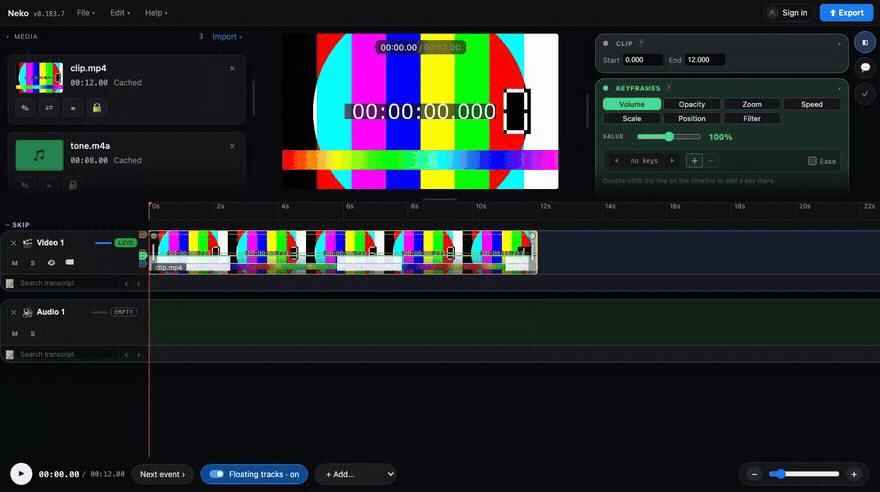880x492 pixels.
Task: Collapse the CLIP panel with its arrow
Action: pyautogui.click(x=840, y=44)
